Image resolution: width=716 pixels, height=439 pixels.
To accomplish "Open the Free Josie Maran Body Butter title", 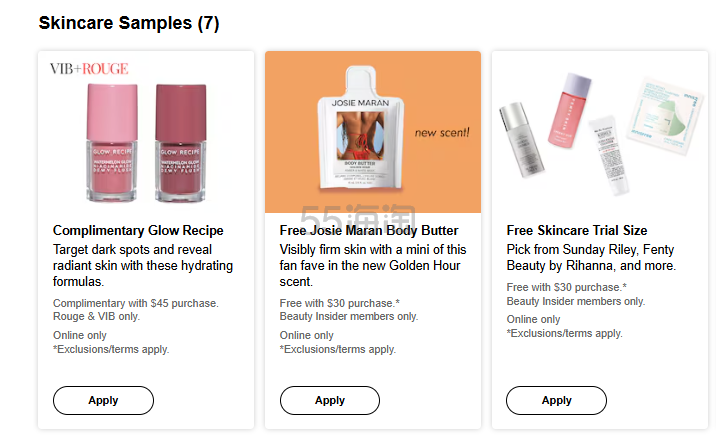I will [x=369, y=230].
